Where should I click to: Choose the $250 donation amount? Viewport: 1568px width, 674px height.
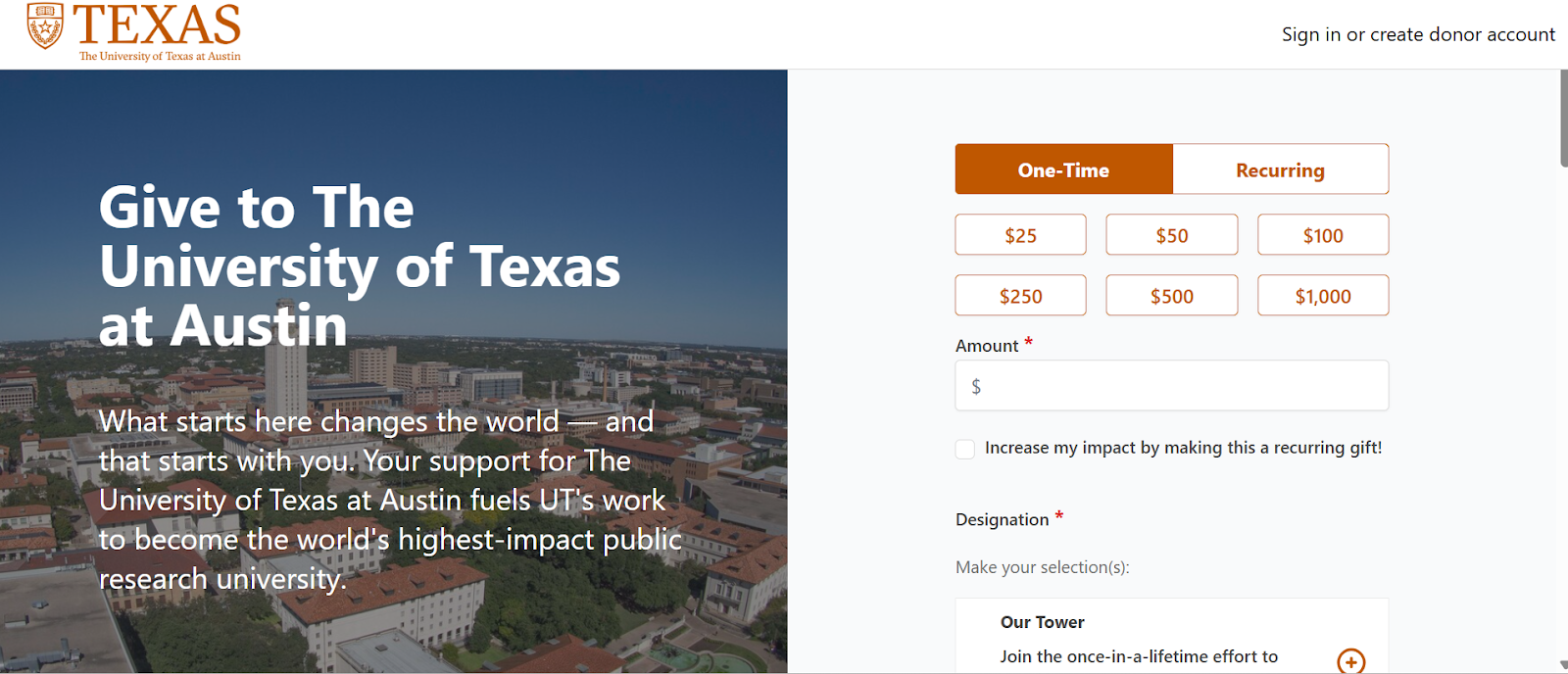pyautogui.click(x=1020, y=296)
